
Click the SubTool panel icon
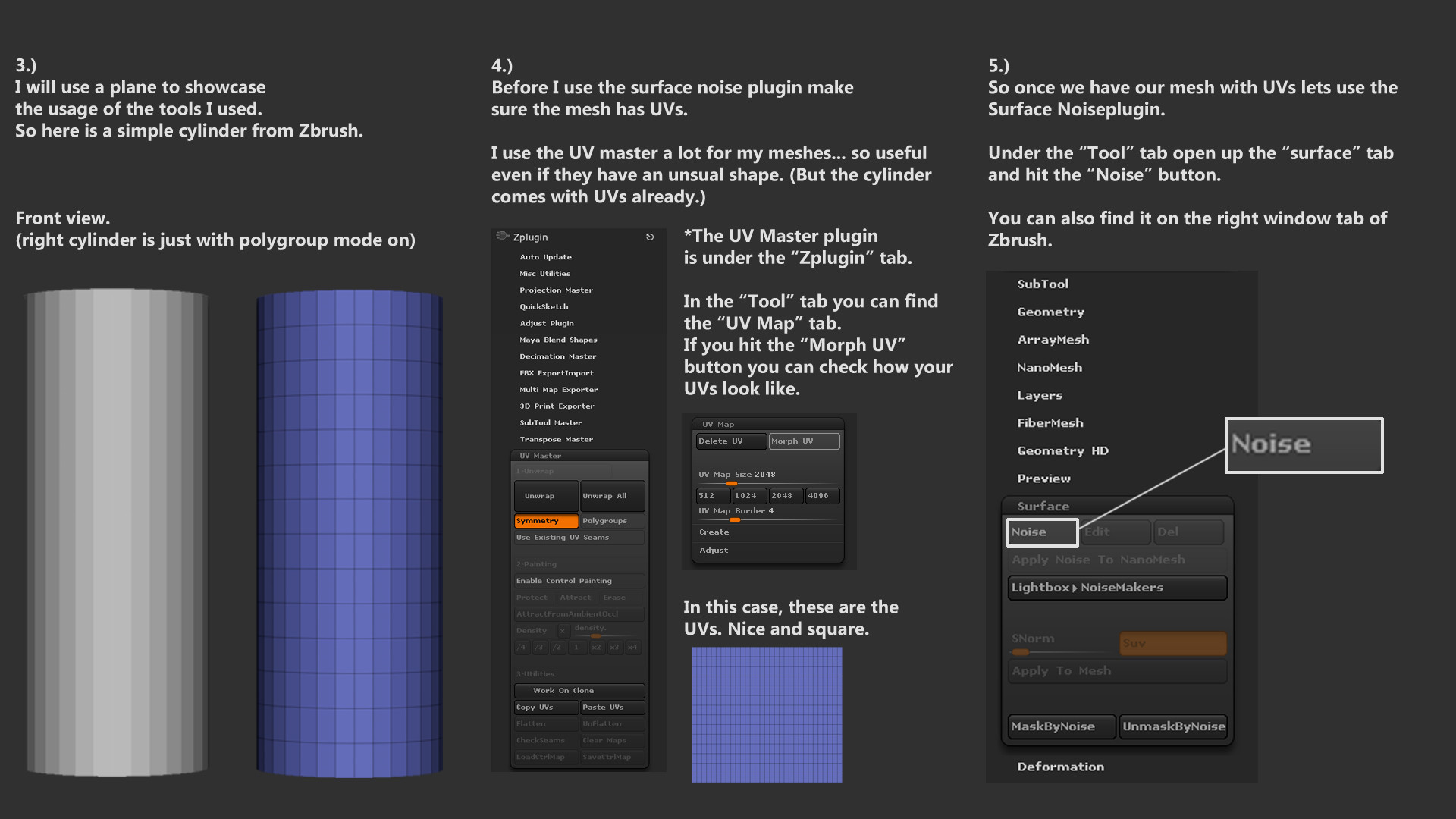[x=1045, y=284]
